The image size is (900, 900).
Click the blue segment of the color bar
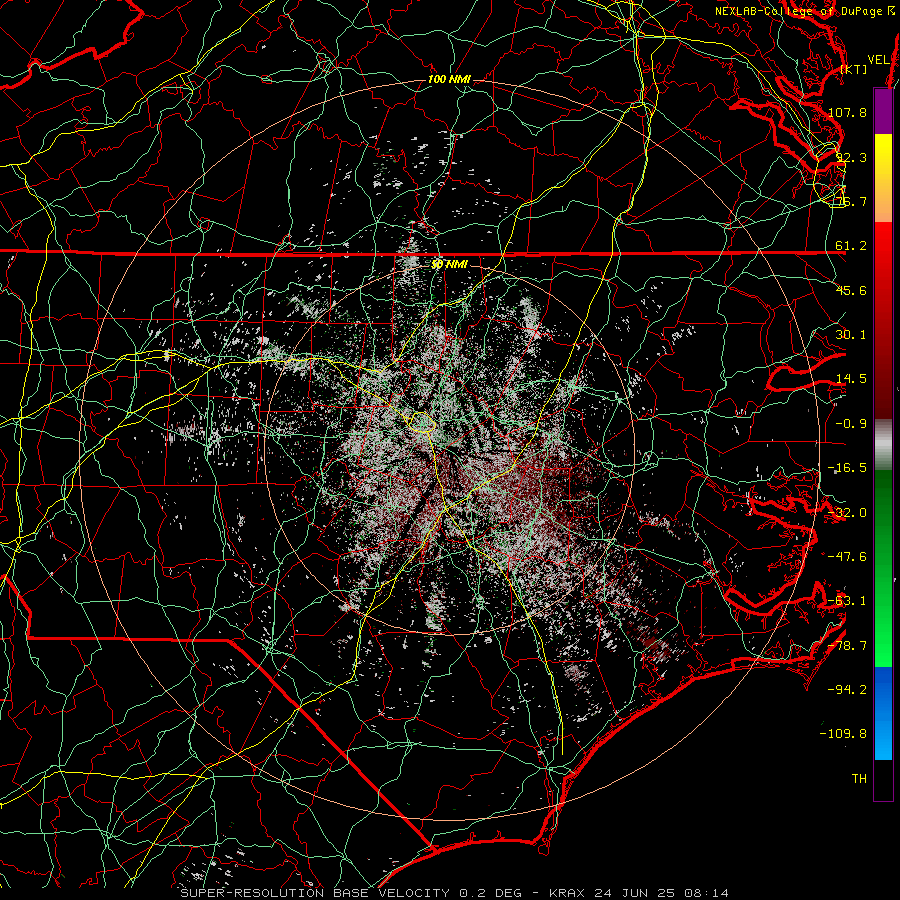click(x=883, y=713)
